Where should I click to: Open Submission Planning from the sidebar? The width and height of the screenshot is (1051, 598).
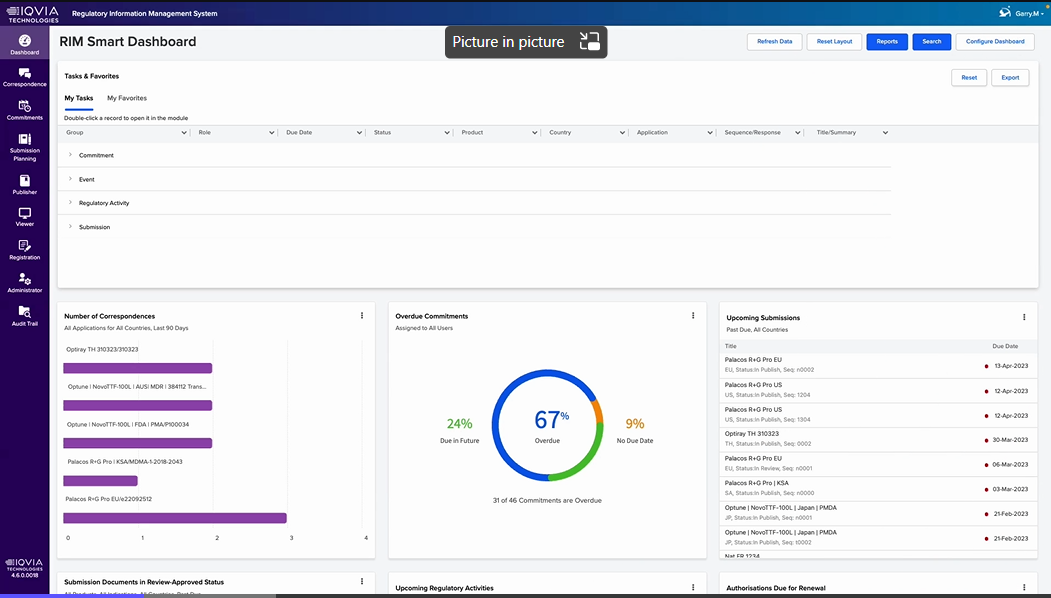pos(24,140)
